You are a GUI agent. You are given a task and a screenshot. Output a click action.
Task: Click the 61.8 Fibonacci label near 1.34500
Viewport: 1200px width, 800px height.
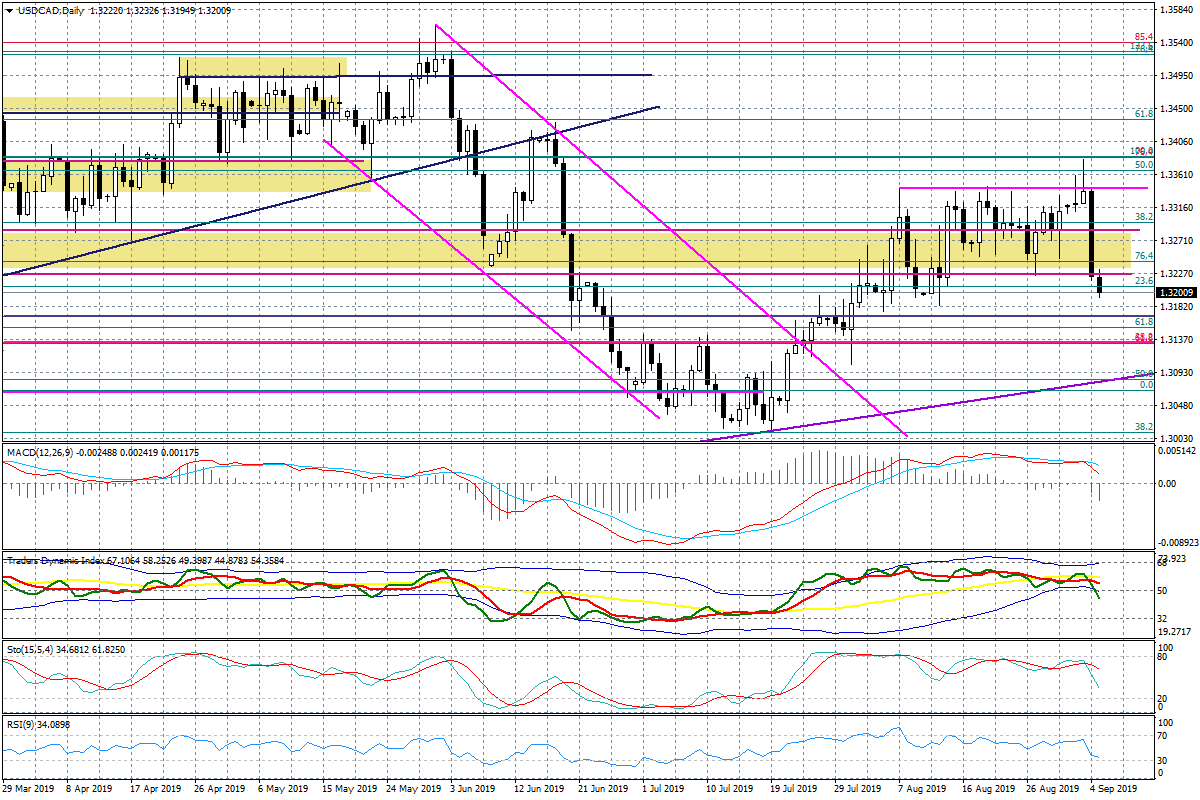pos(1144,114)
